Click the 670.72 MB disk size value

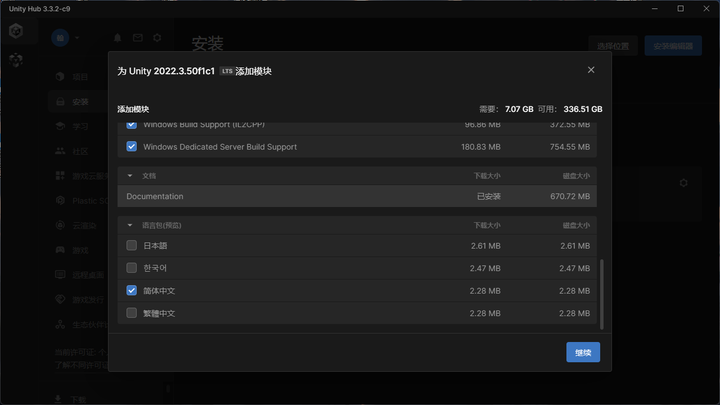click(x=570, y=196)
